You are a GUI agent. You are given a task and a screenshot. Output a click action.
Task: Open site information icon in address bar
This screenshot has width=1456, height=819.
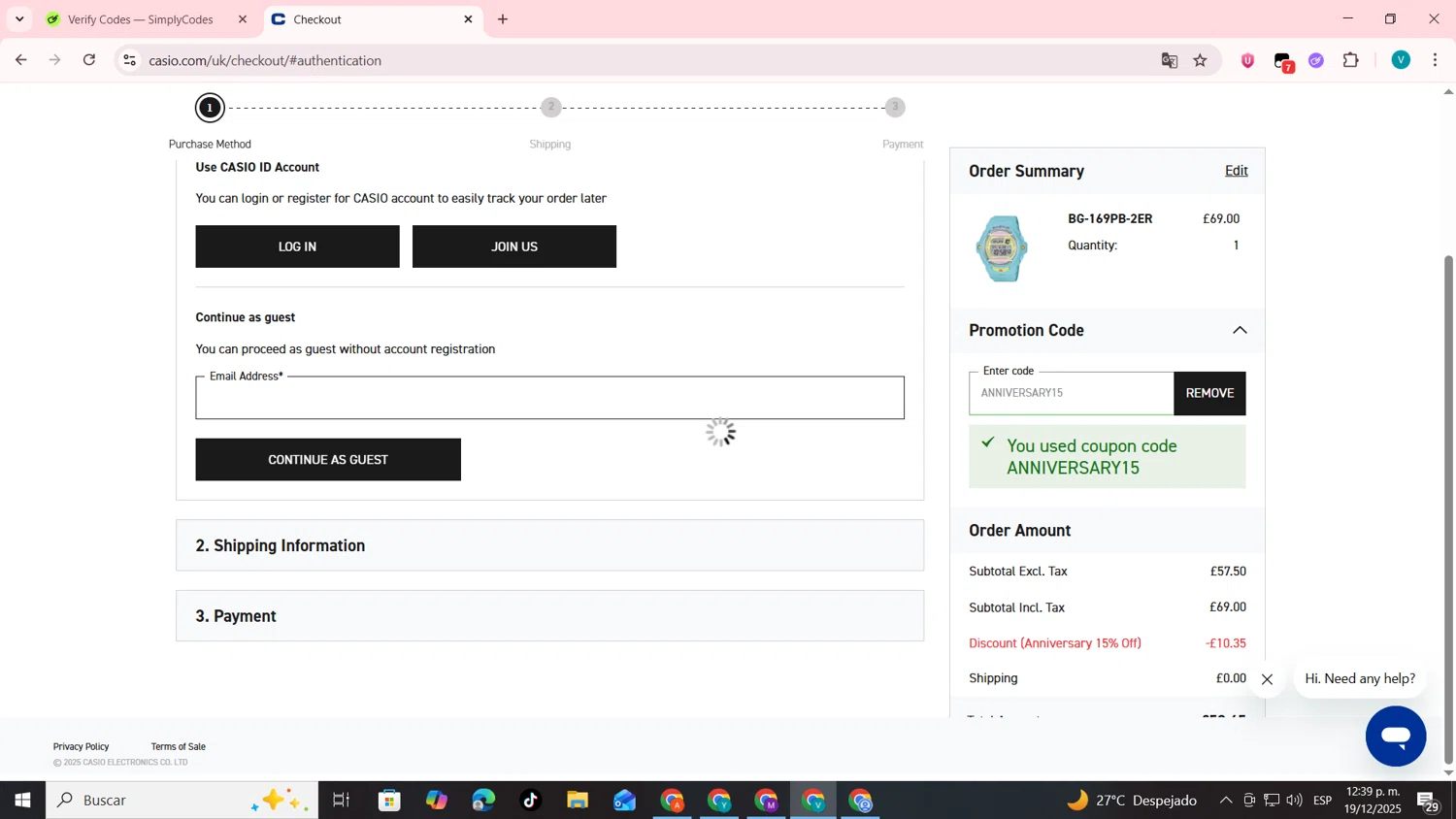coord(129,60)
